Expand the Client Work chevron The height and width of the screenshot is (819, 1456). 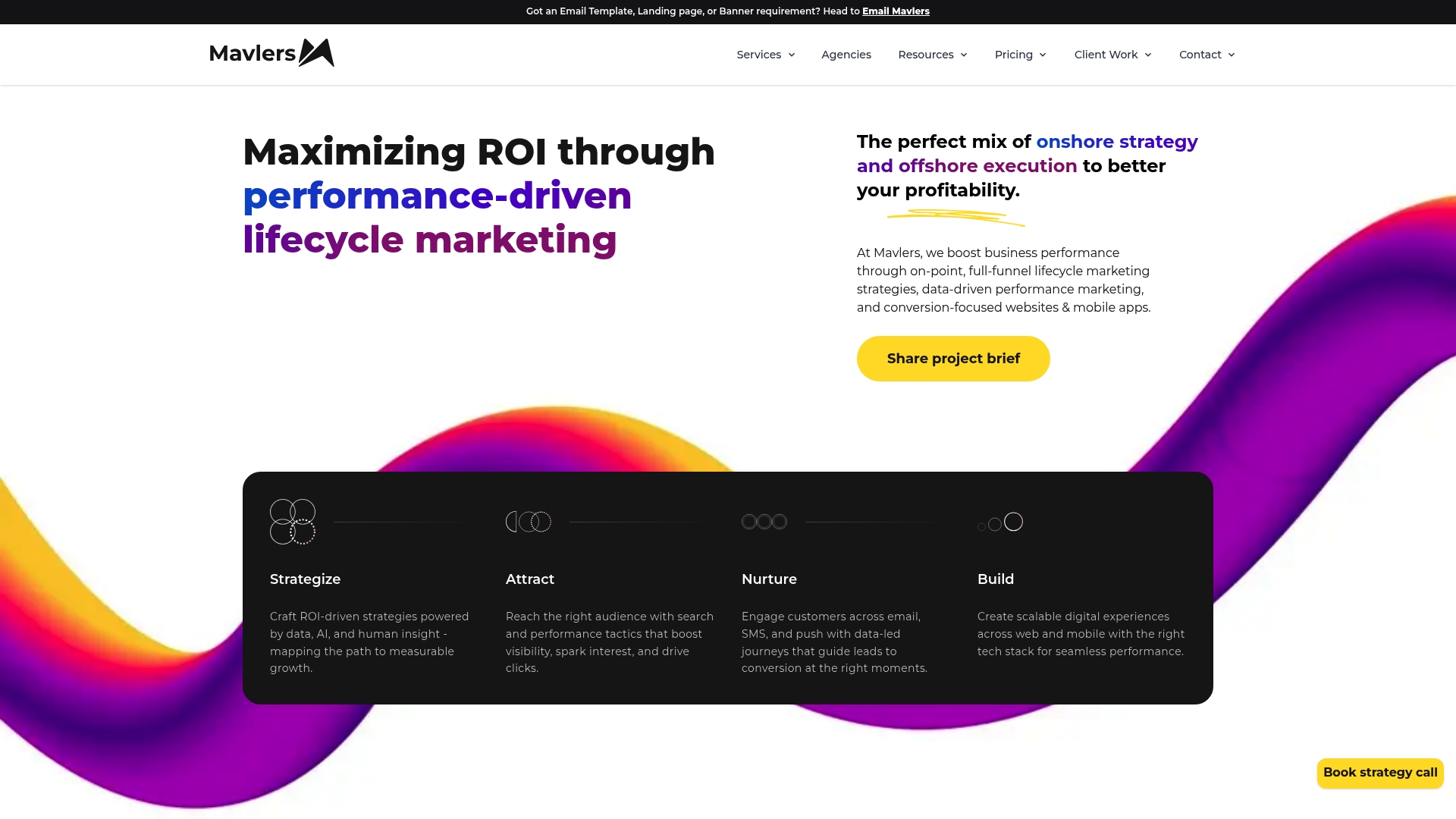tap(1148, 55)
